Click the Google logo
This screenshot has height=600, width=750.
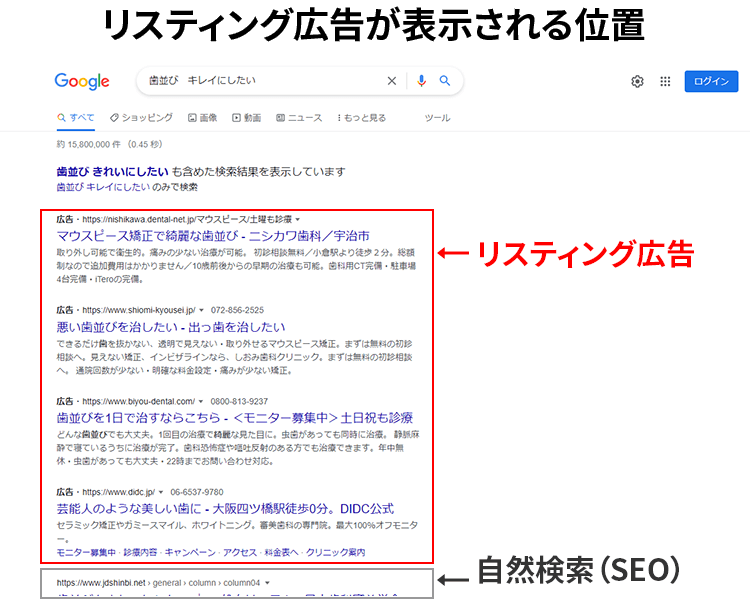pos(82,81)
